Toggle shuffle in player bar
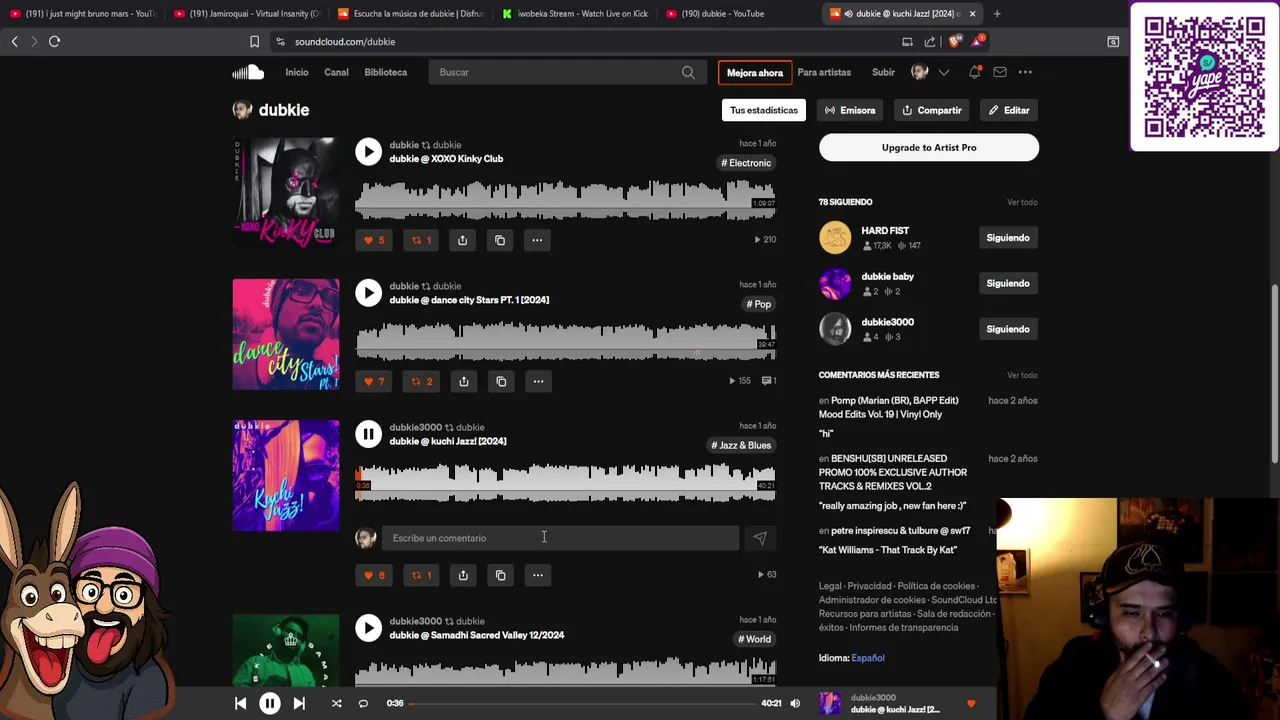 tap(336, 703)
